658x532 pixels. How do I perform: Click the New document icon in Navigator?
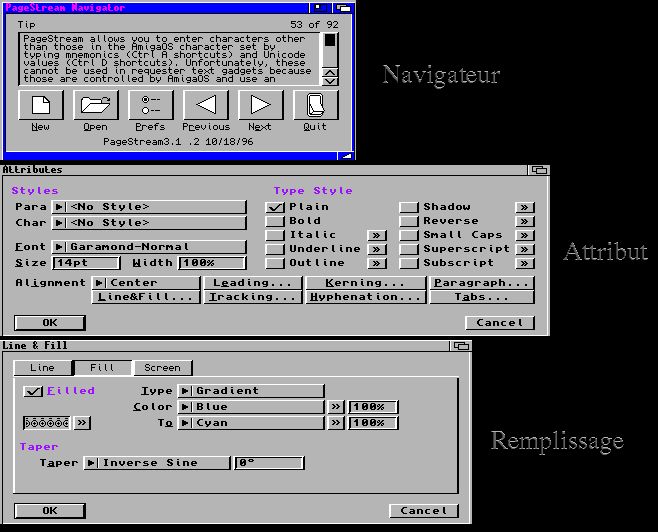41,105
